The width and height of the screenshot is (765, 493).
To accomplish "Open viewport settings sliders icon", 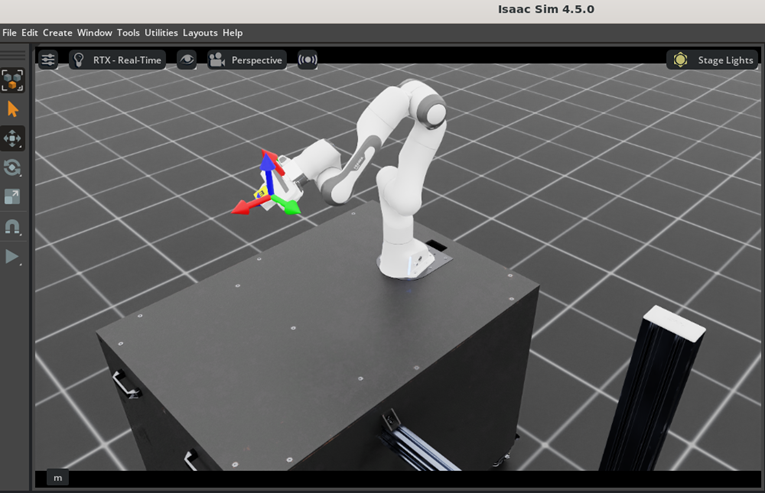I will tap(48, 60).
